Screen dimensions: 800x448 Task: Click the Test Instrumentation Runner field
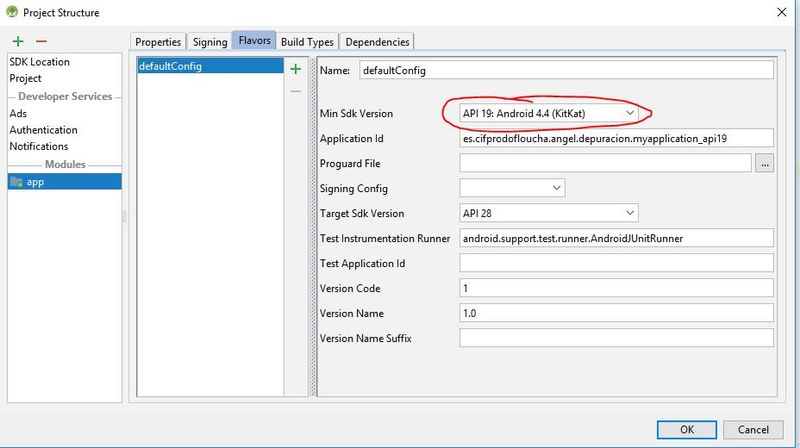point(616,238)
